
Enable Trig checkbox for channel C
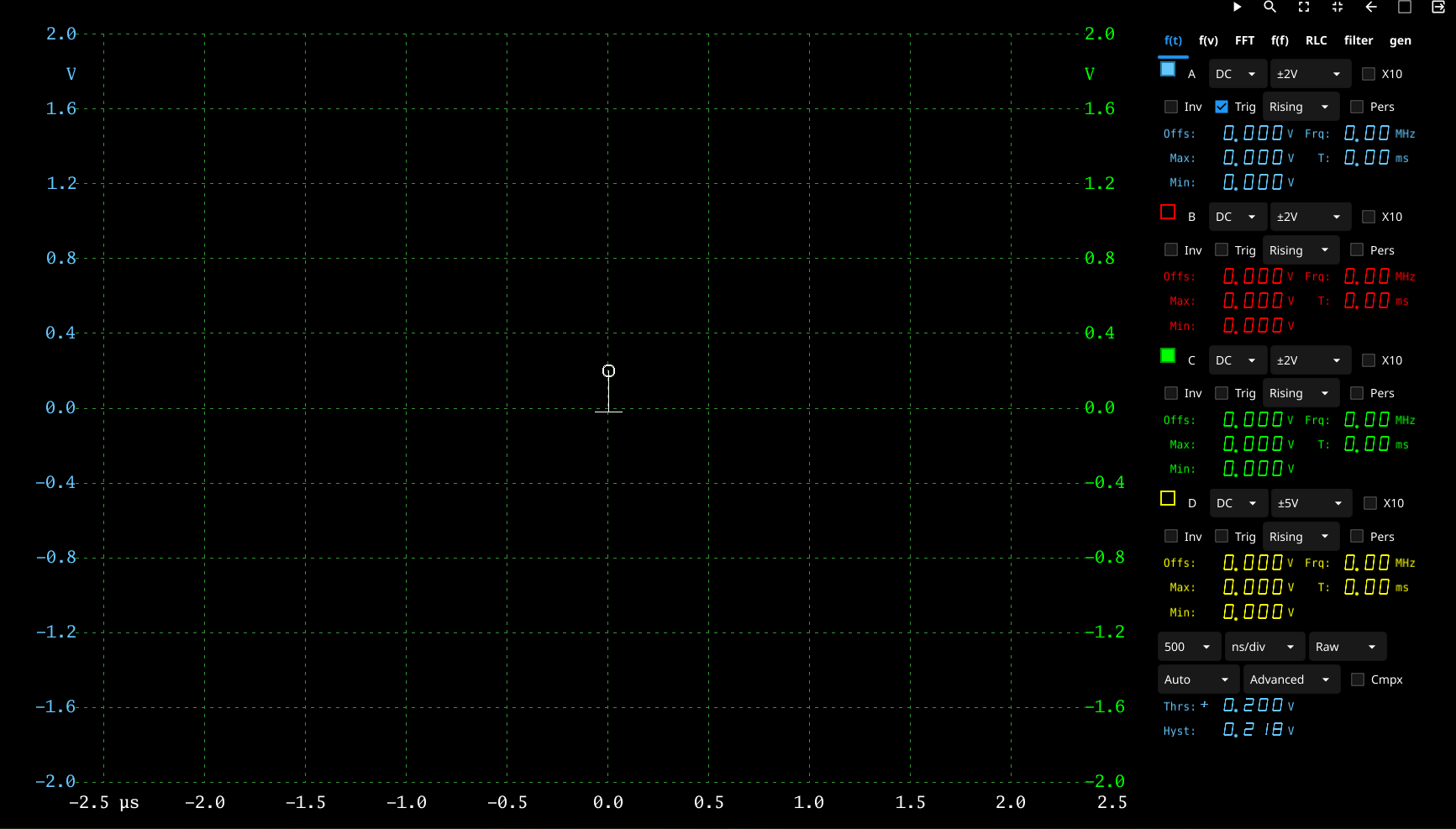point(1222,393)
